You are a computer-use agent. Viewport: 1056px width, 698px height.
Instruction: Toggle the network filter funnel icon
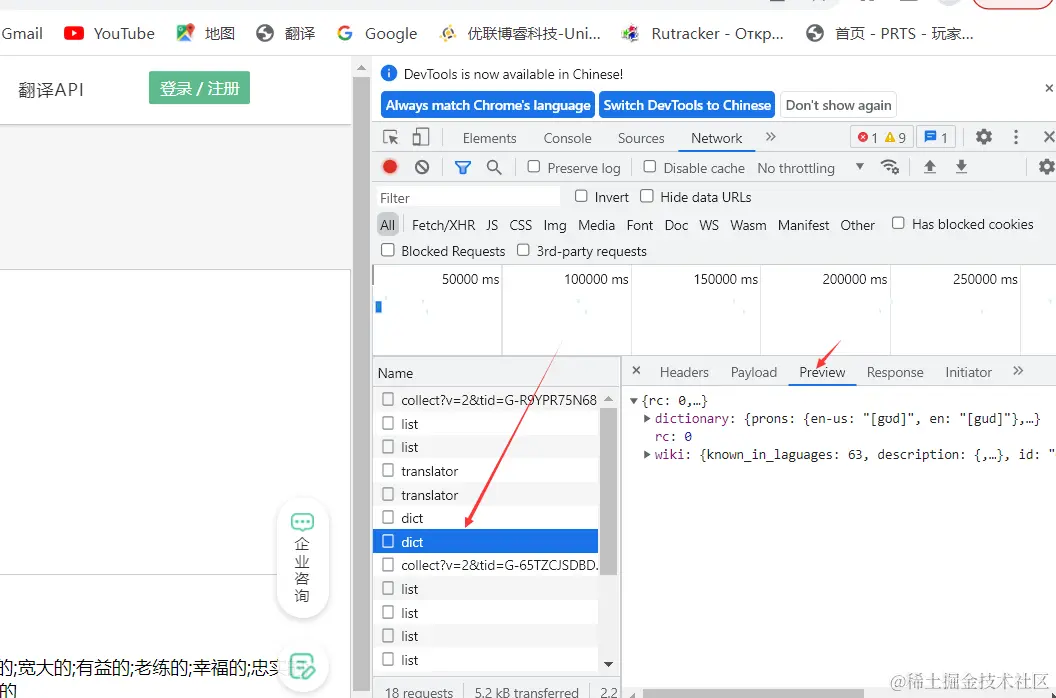[463, 167]
